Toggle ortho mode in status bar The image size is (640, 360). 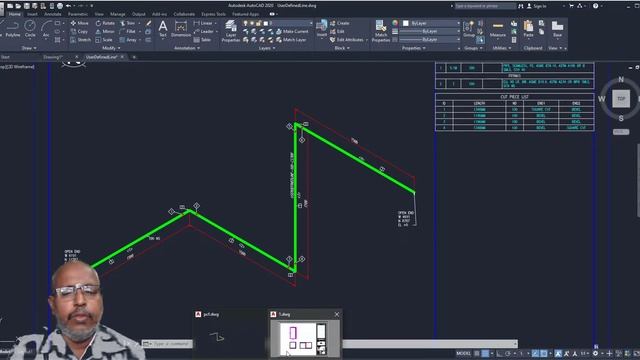(500, 353)
